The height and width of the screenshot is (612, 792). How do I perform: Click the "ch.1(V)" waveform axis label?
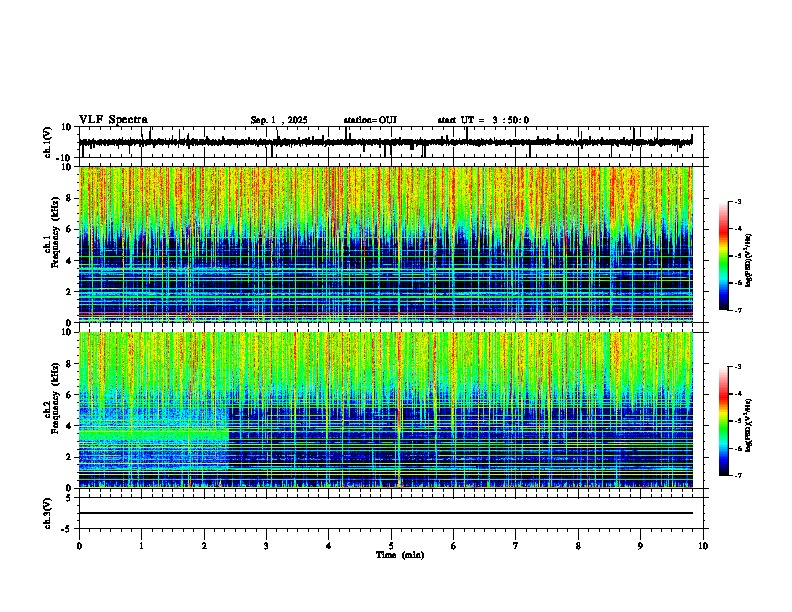click(48, 142)
